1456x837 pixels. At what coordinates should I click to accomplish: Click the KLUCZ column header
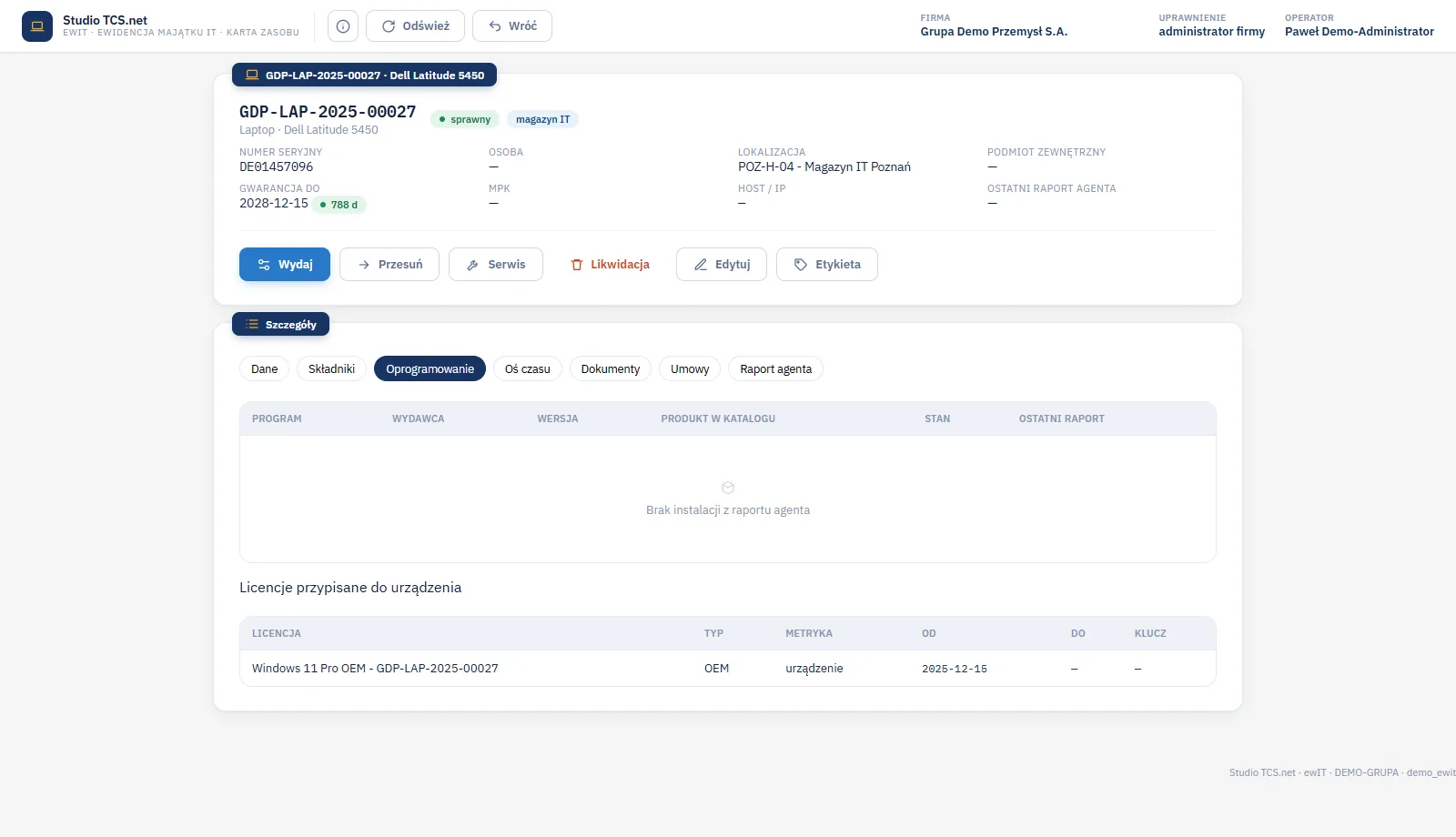coord(1150,633)
